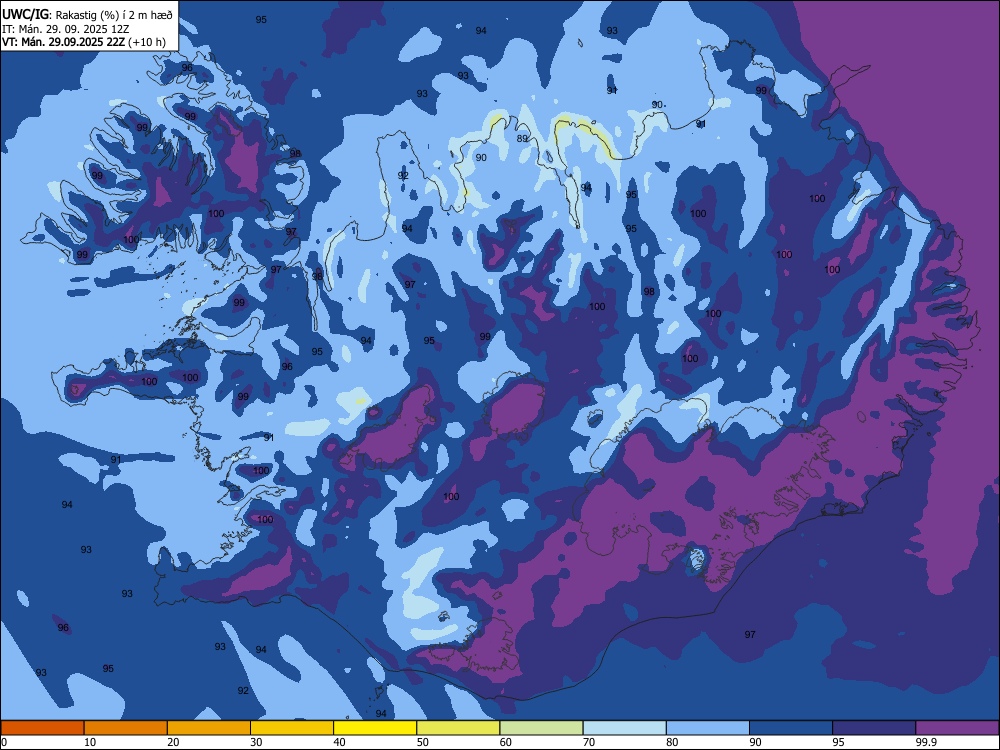Click the legend tick label '70'
The image size is (1000, 750).
click(589, 742)
